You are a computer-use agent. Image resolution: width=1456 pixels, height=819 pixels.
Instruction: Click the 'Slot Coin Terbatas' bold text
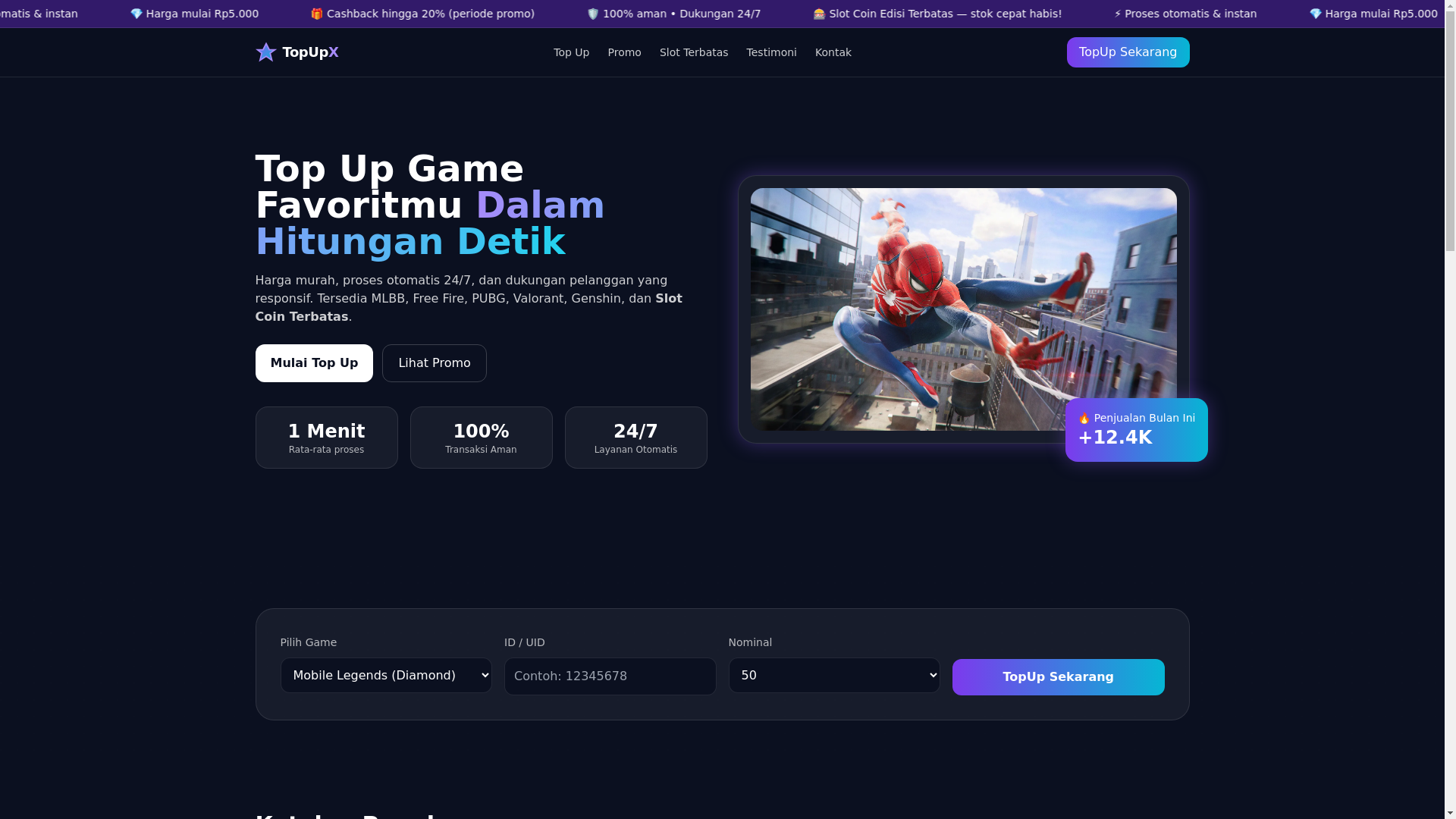click(469, 307)
